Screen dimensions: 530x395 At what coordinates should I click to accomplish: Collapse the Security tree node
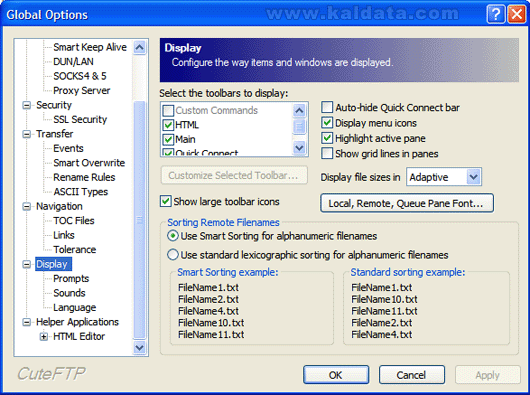click(26, 105)
